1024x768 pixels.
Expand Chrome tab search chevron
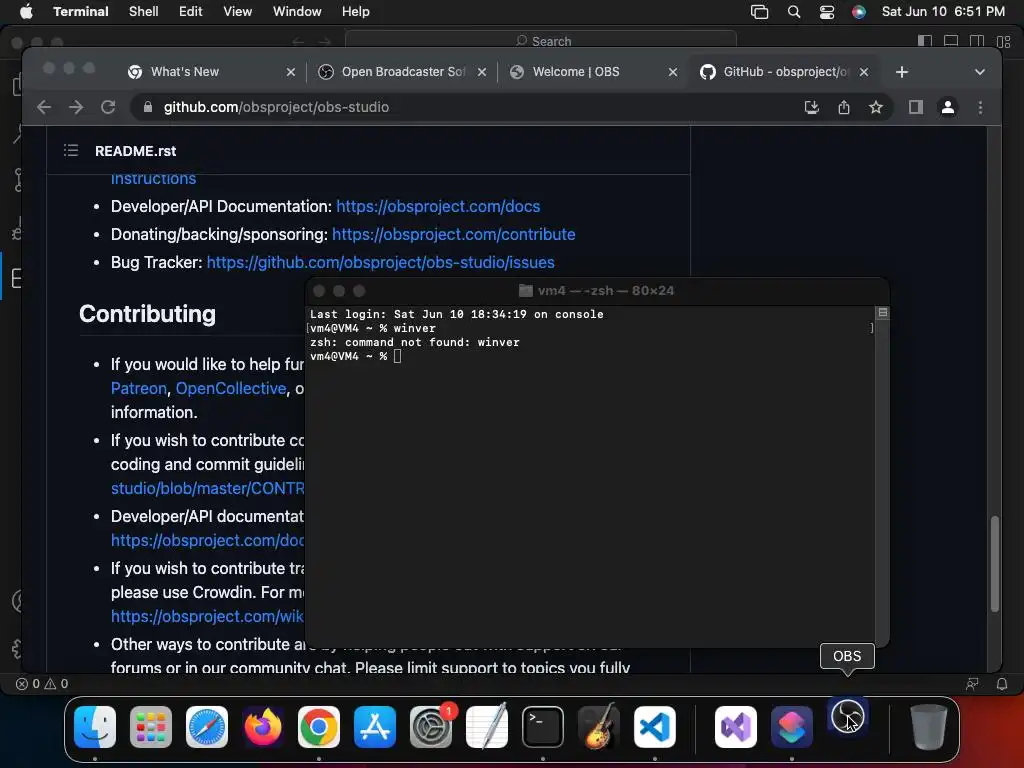980,72
